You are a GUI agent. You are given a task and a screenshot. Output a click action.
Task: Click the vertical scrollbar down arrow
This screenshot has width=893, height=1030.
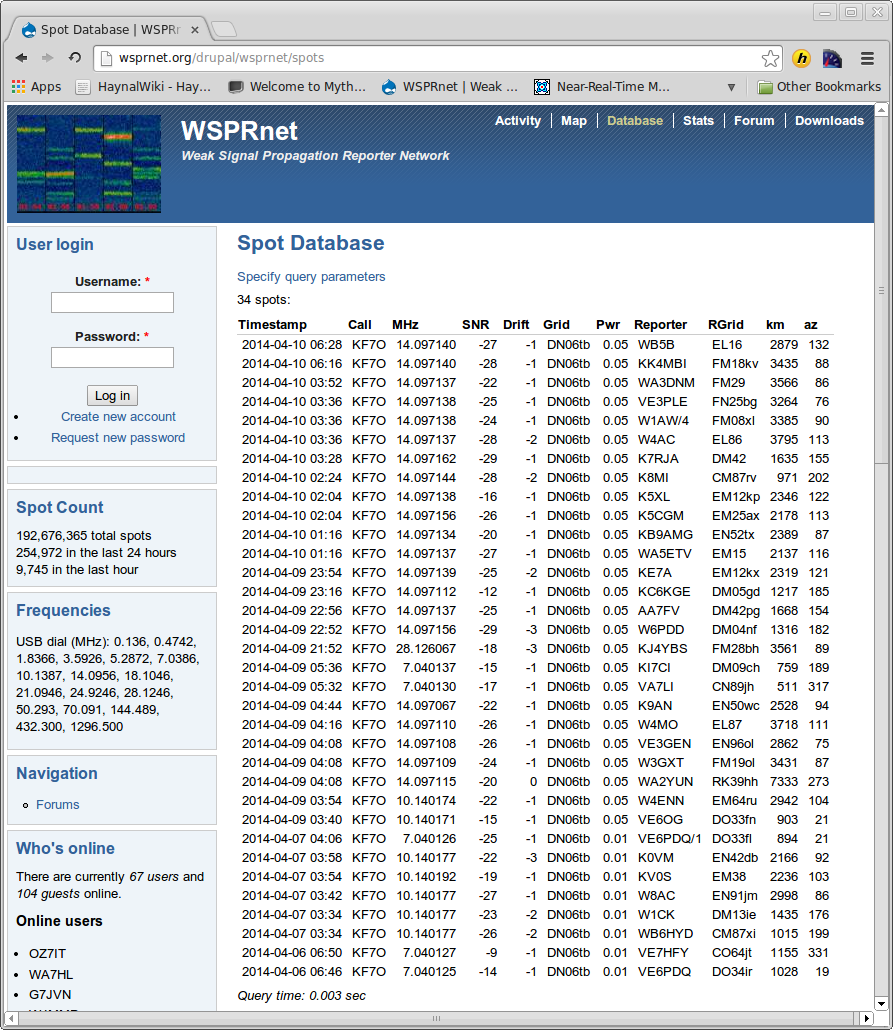[881, 1004]
